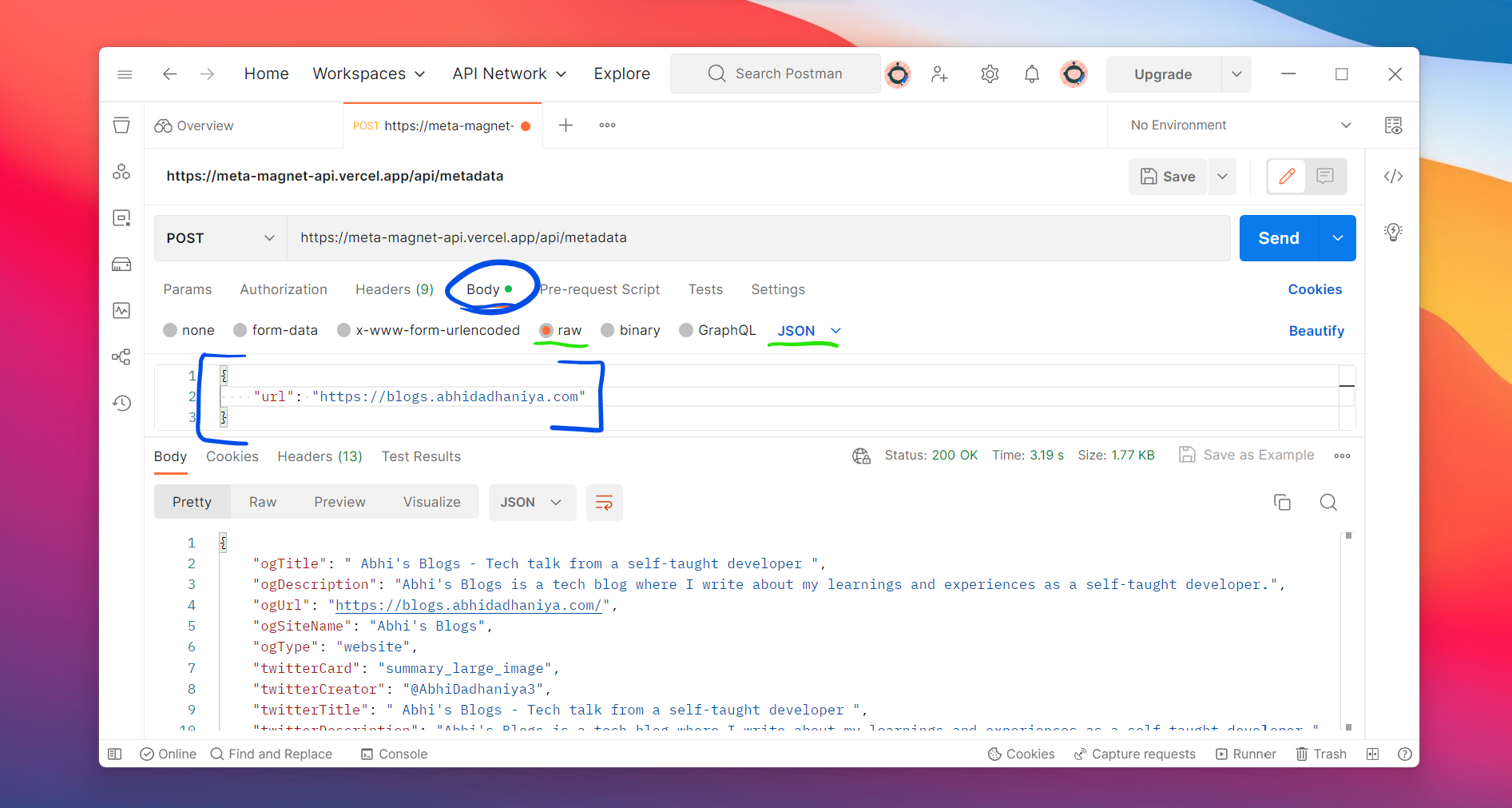
Task: Open the help question mark icon
Action: [1405, 754]
